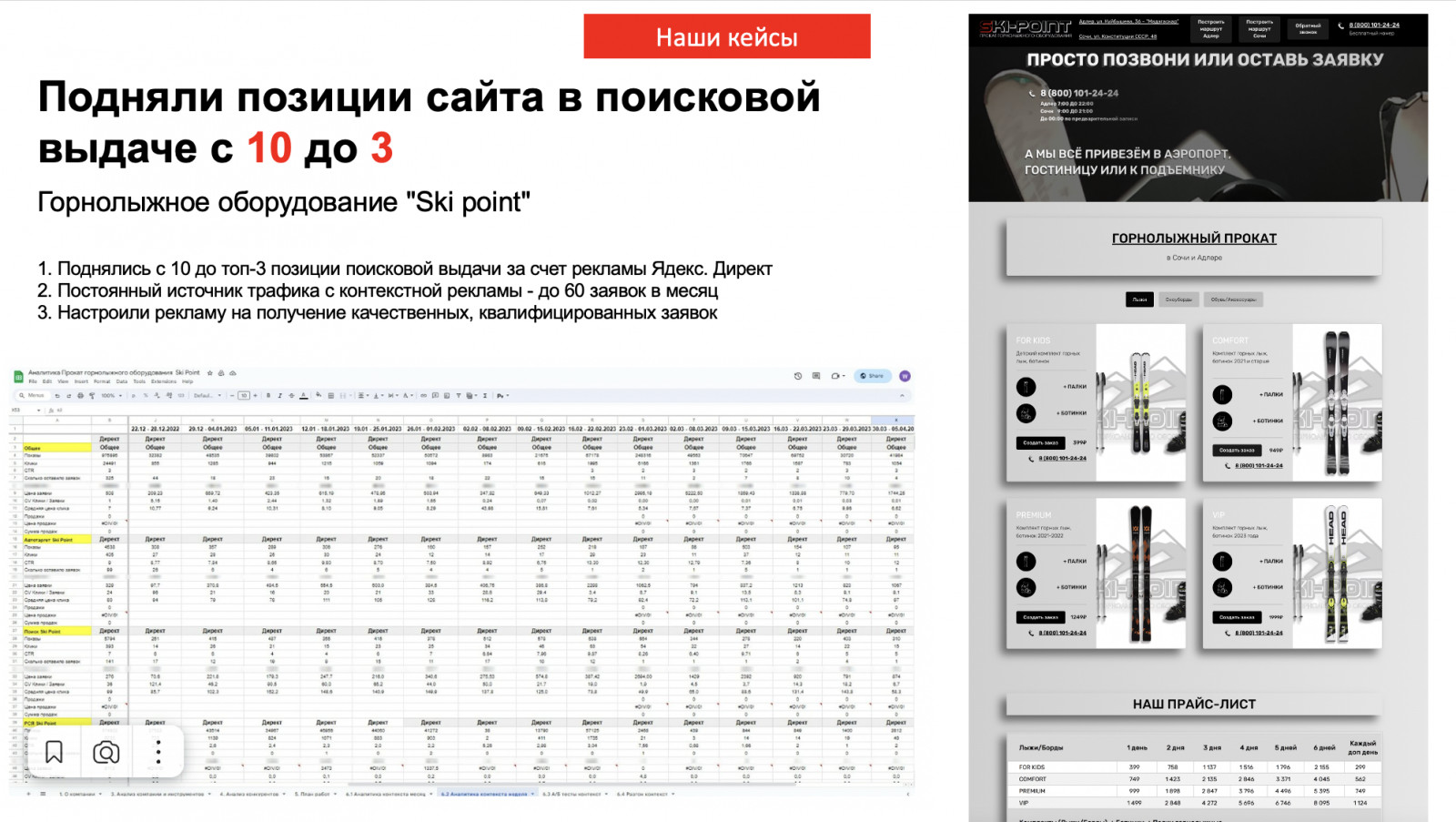Image resolution: width=1456 pixels, height=822 pixels.
Task: Open version history clock icon in Sheets
Action: click(x=798, y=376)
